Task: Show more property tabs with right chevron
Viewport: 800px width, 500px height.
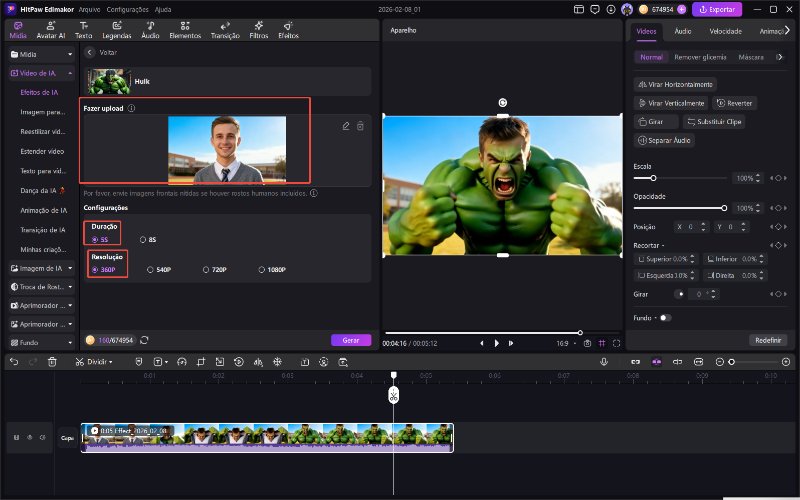Action: pyautogui.click(x=787, y=31)
